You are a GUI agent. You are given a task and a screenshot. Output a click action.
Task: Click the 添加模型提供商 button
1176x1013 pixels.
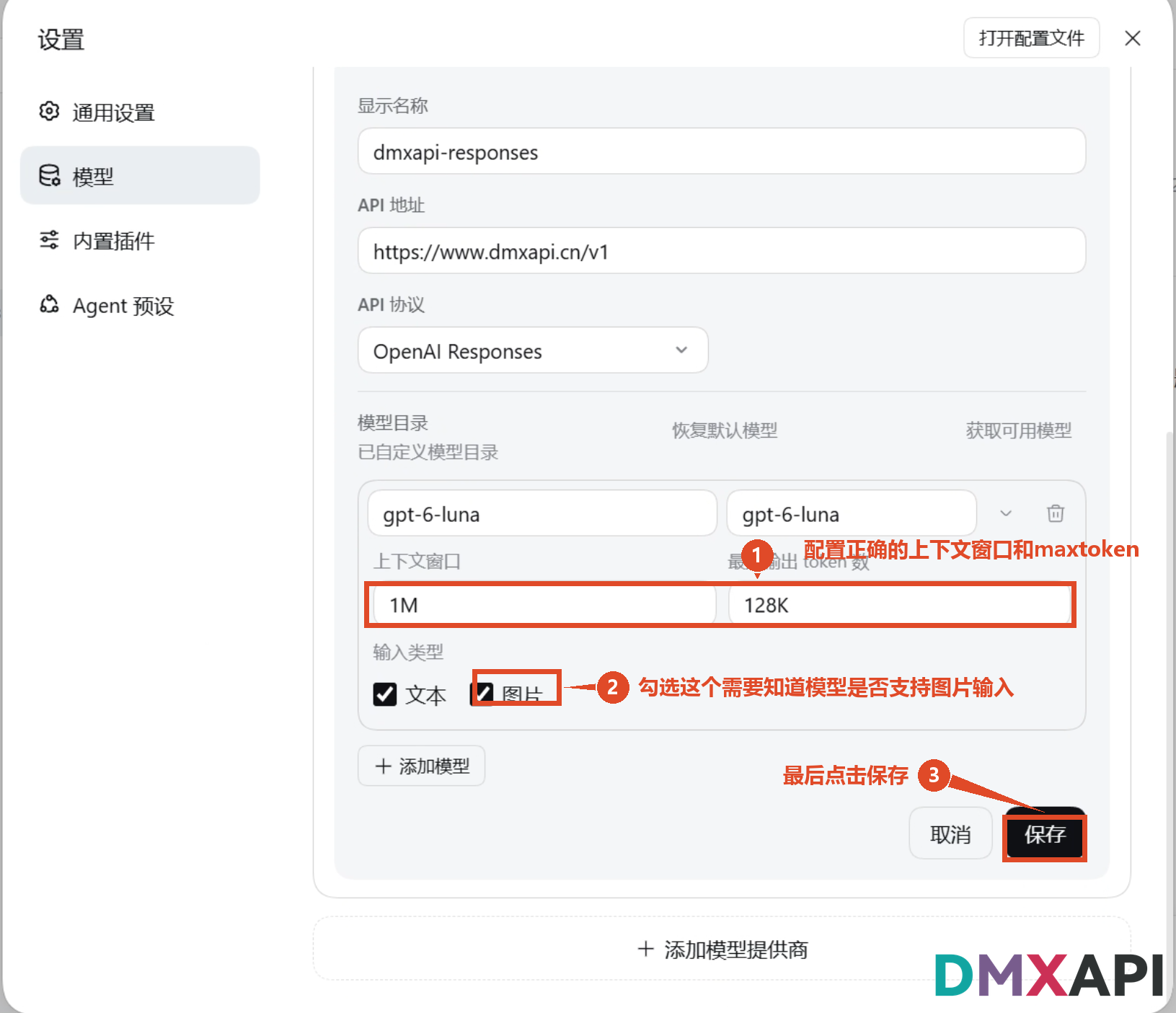coord(722,949)
